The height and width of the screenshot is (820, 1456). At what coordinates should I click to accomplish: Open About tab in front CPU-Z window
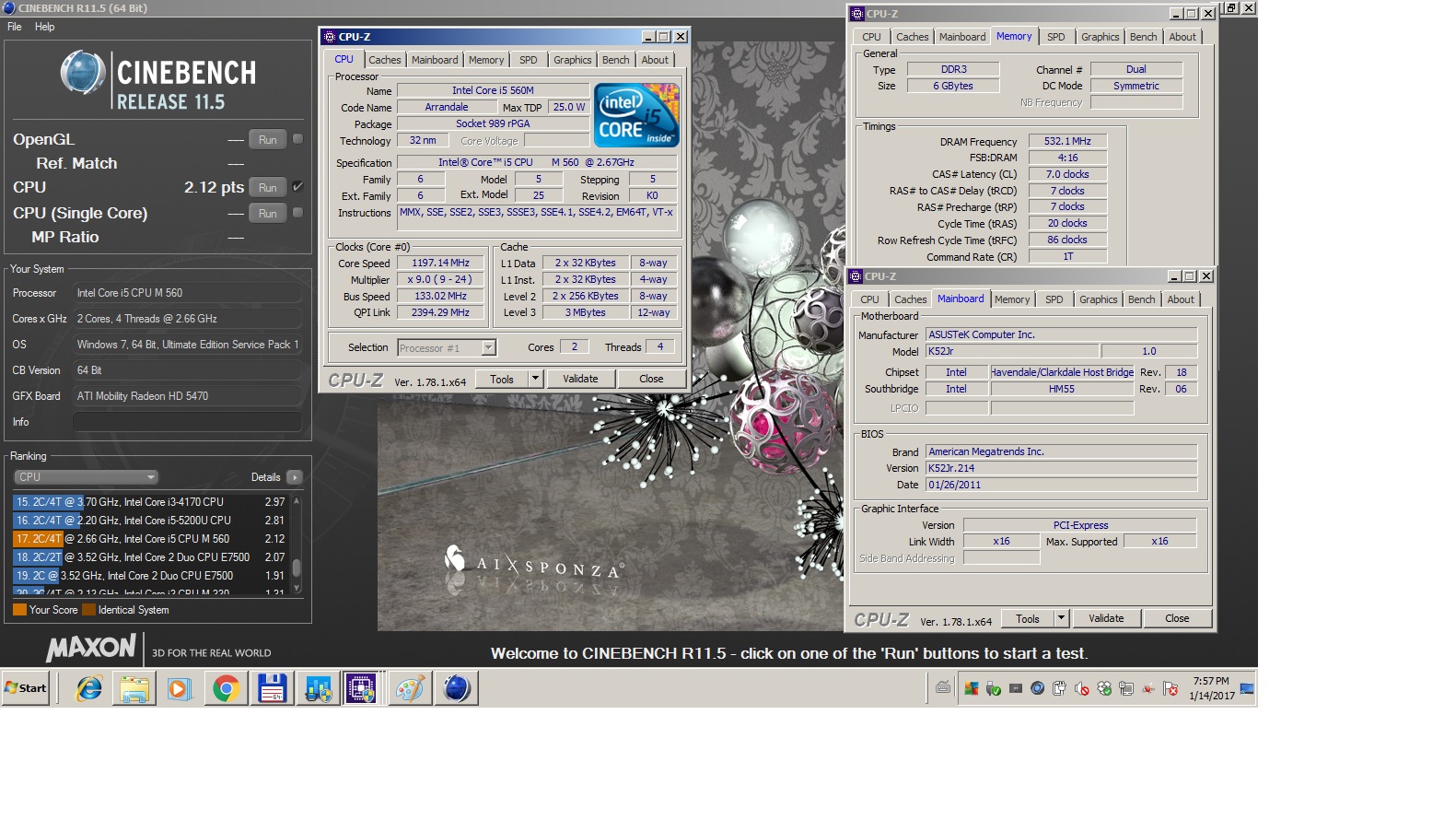coord(655,60)
